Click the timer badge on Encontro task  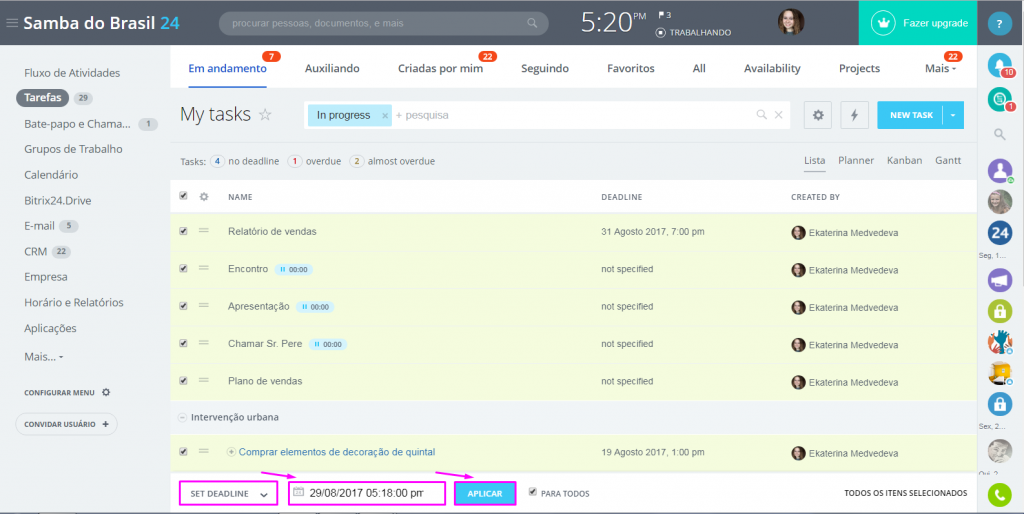tap(293, 269)
